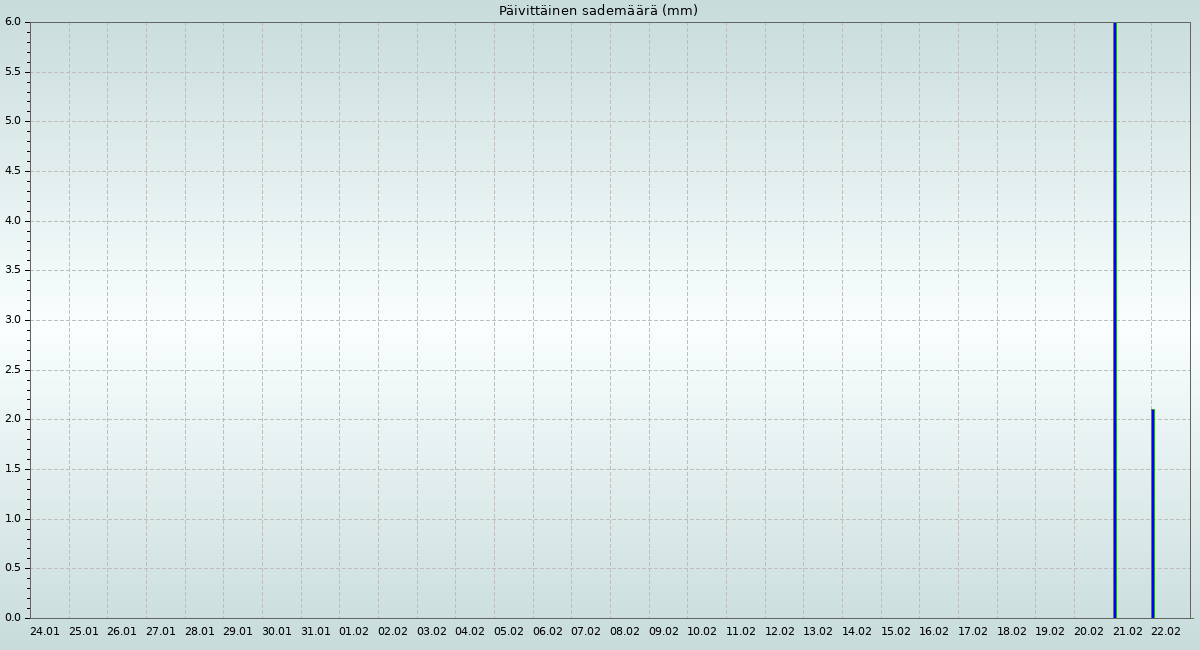This screenshot has height=650, width=1200.
Task: Click the 0.0 origin label on the y-axis
Action: coord(13,617)
